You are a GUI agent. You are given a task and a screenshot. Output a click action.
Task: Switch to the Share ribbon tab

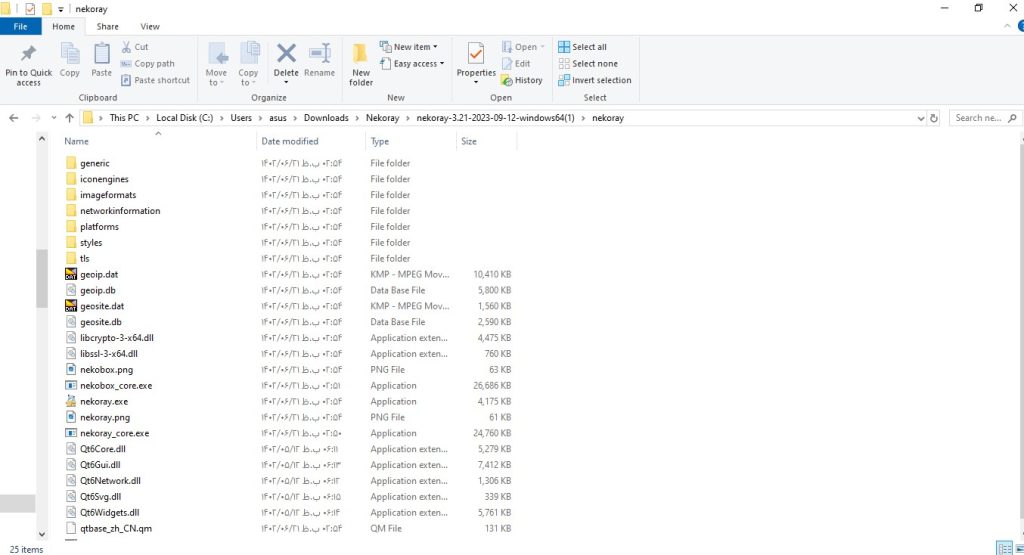click(x=108, y=27)
